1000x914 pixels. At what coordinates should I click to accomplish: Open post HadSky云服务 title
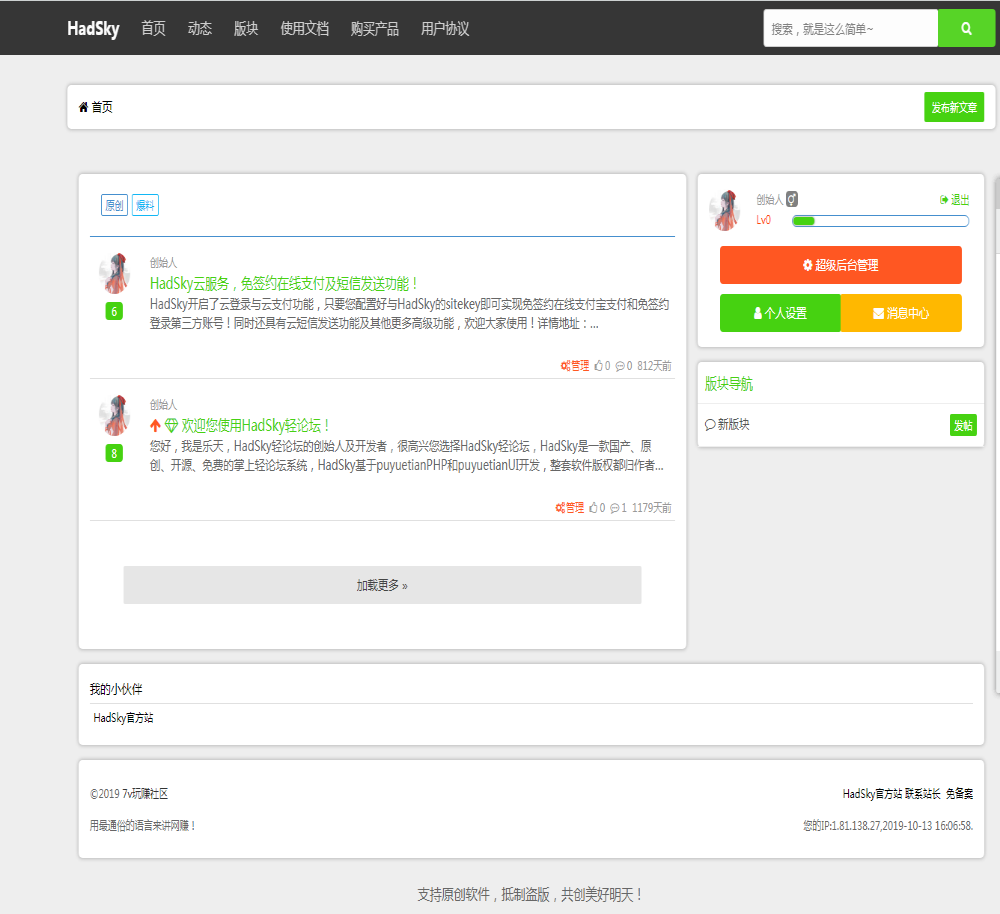click(x=284, y=284)
